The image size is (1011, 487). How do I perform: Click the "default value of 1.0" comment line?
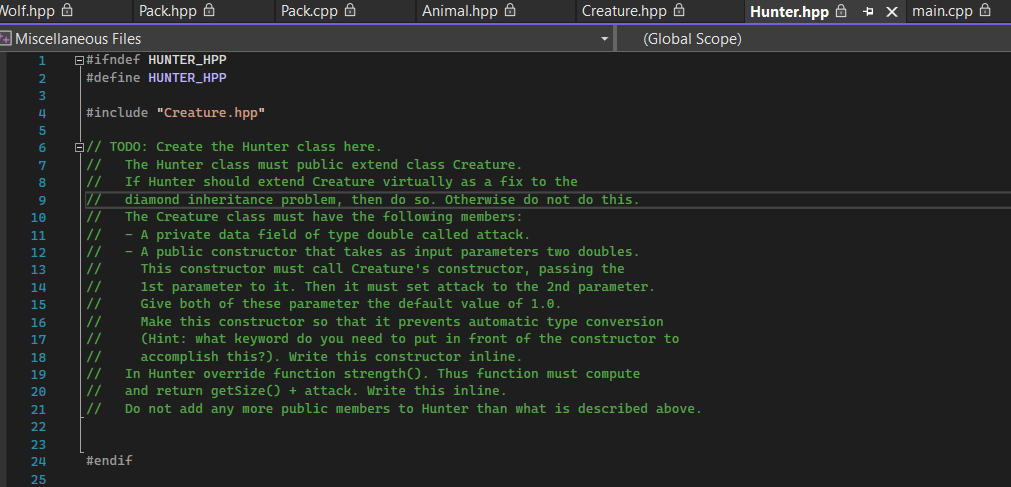(x=324, y=304)
